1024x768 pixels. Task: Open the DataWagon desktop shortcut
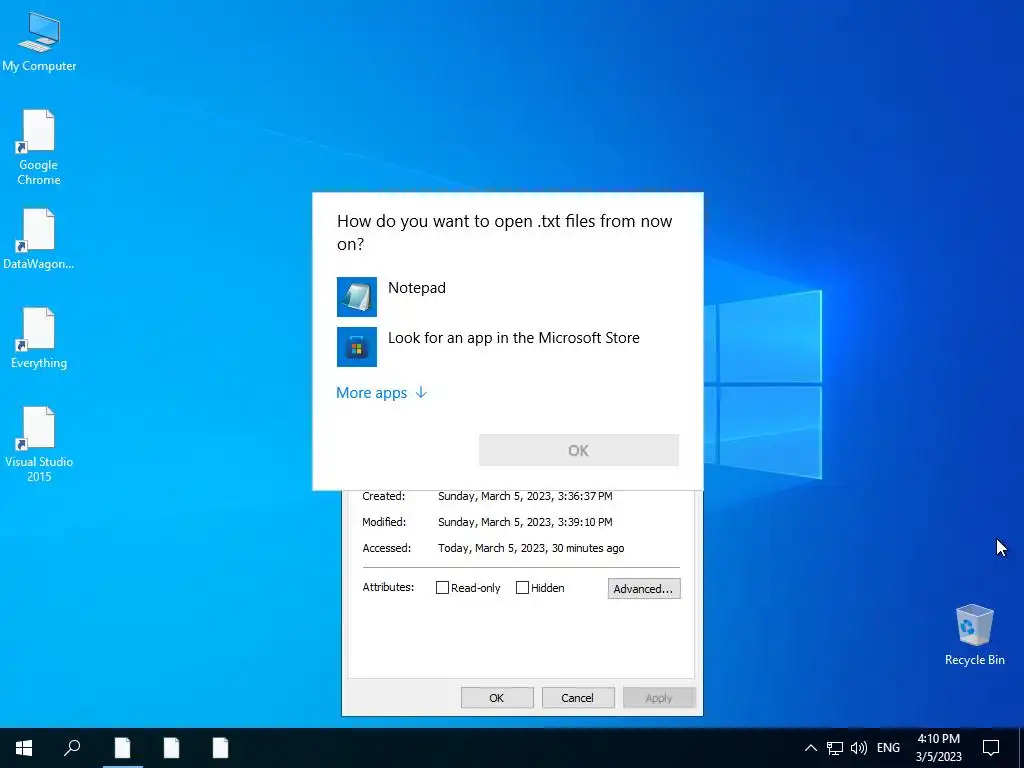(x=39, y=239)
